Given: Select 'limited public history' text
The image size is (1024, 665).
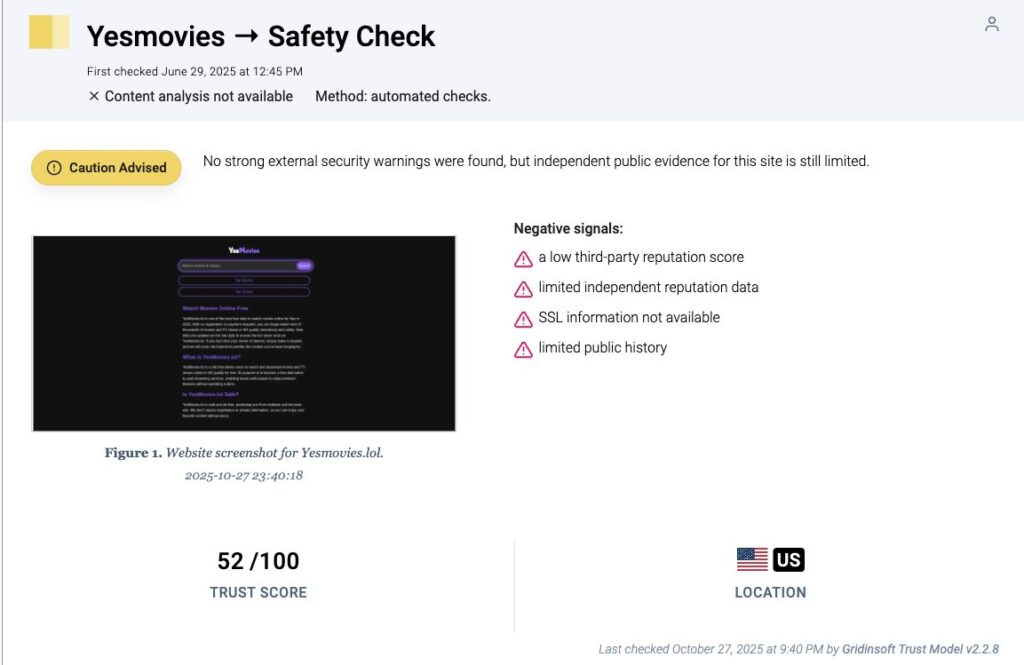Looking at the screenshot, I should (602, 348).
